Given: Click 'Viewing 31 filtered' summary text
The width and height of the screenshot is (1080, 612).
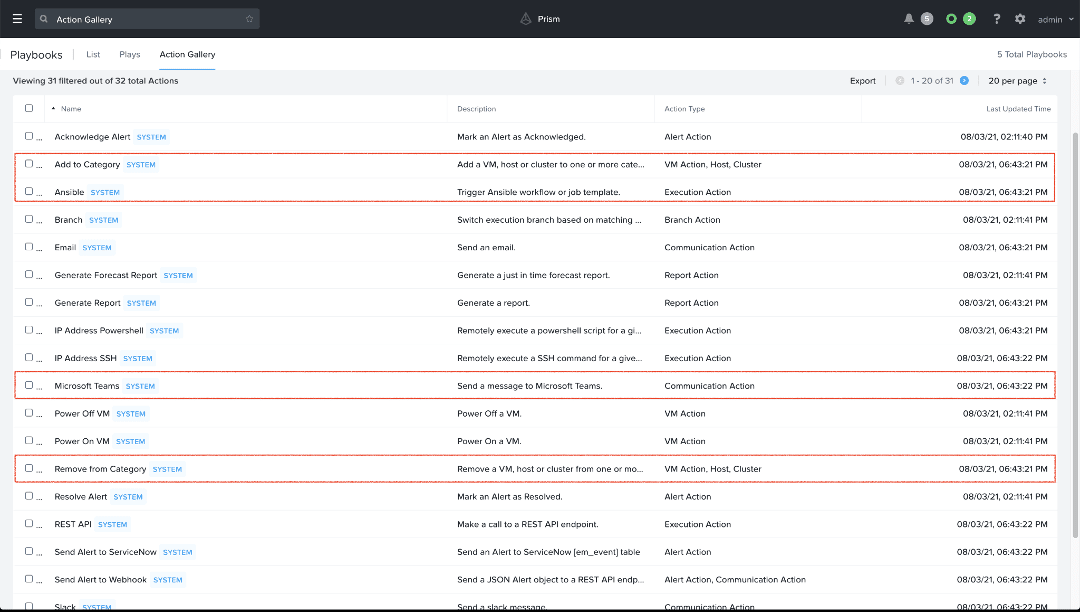Looking at the screenshot, I should point(96,81).
